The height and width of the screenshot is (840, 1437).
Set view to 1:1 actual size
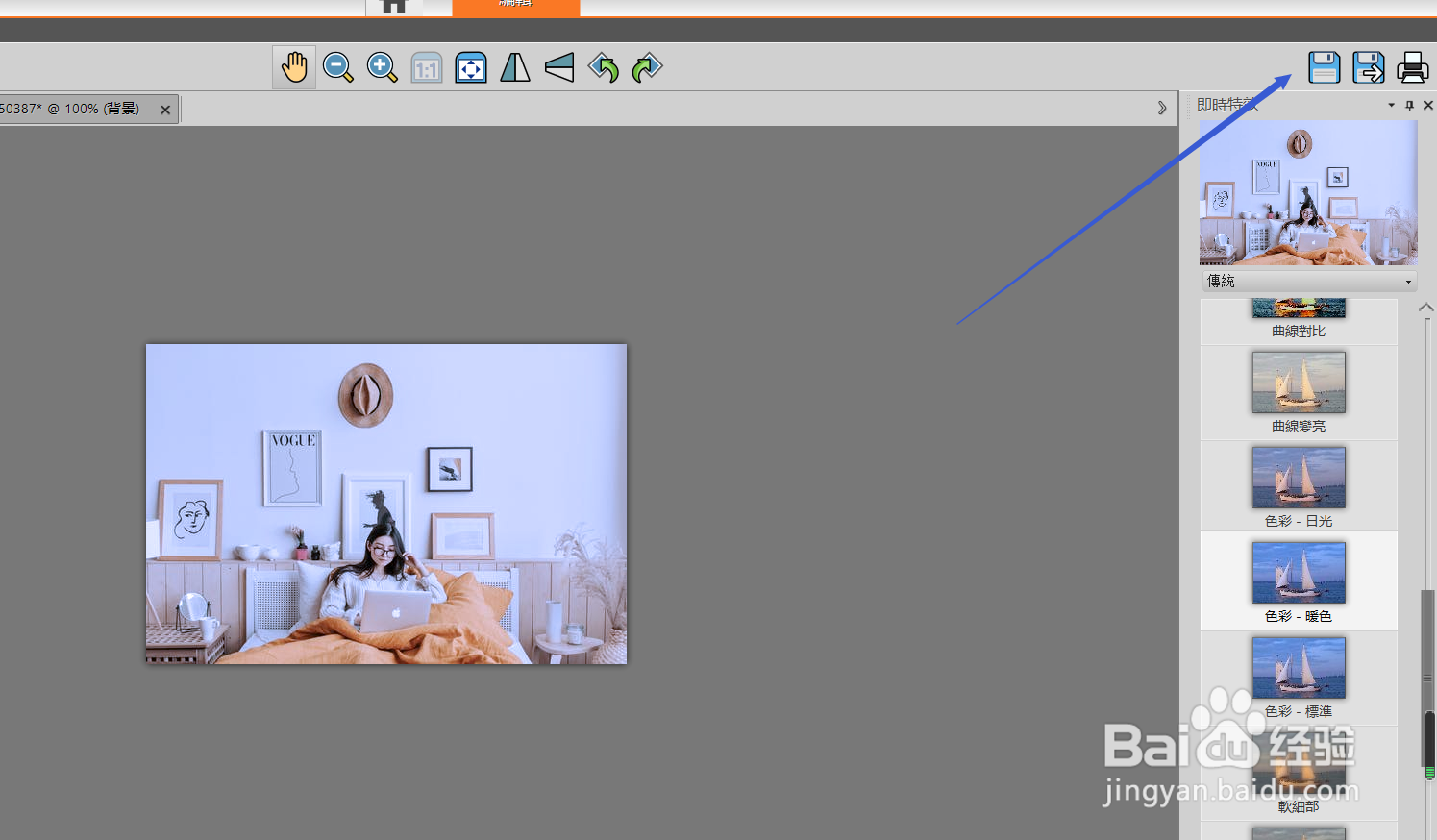(x=426, y=67)
